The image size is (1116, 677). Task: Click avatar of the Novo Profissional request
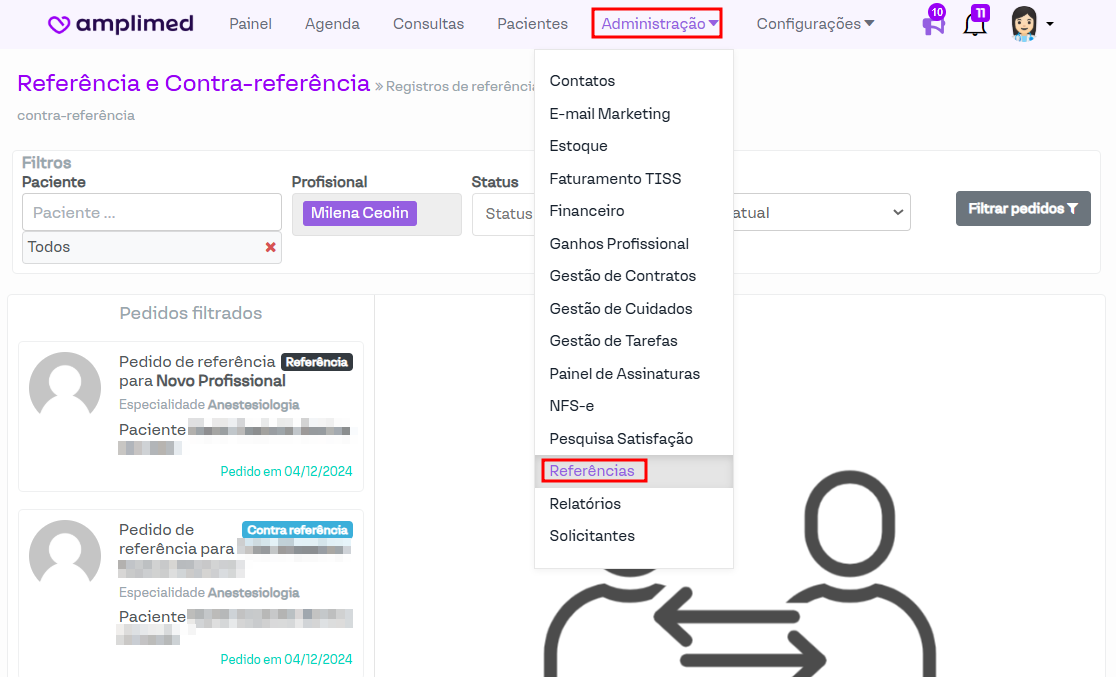tap(65, 388)
